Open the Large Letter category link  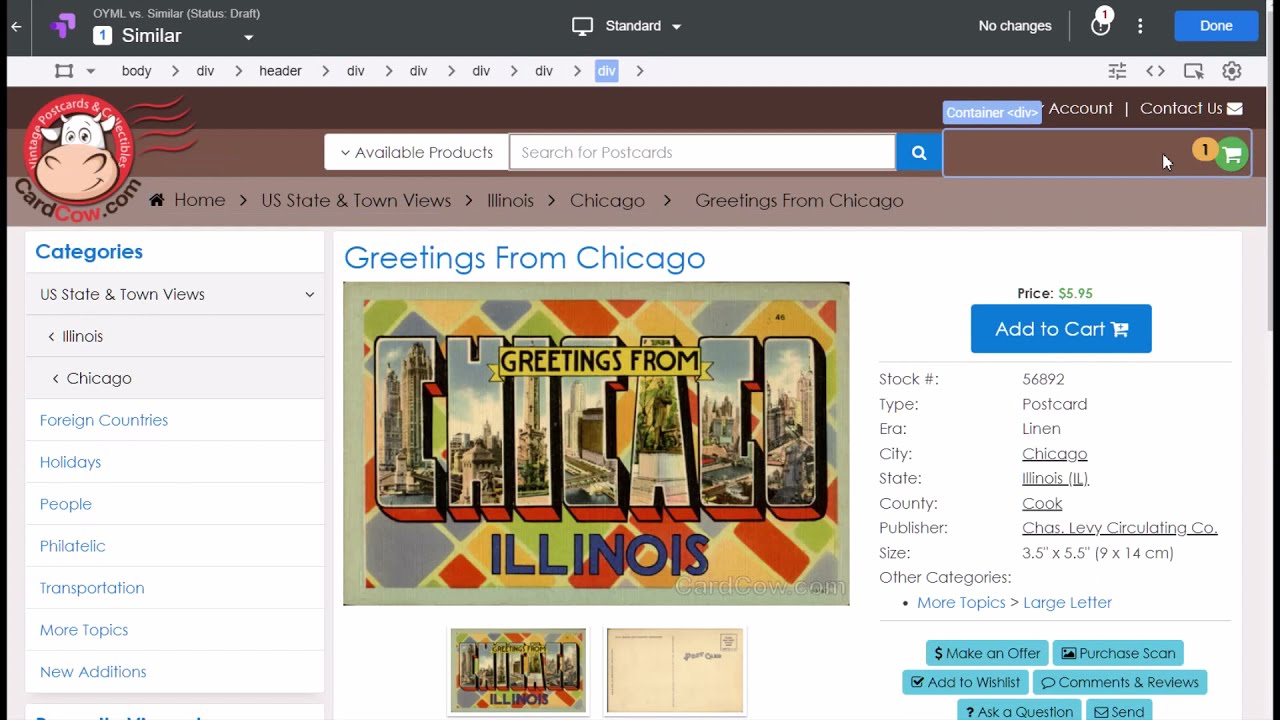1067,603
